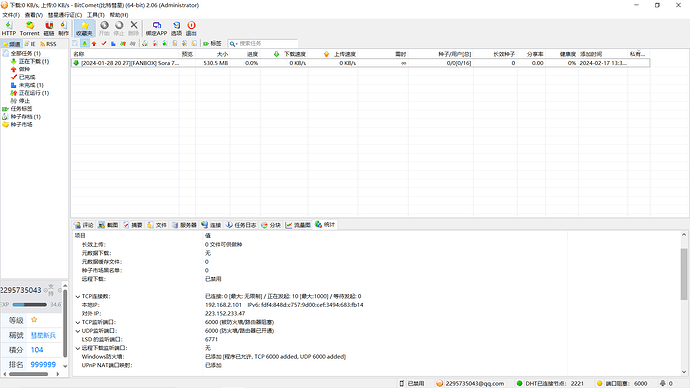Image resolution: width=690 pixels, height=388 pixels.
Task: Select 正在下载 (1) in the sidebar tree
Action: [30, 61]
